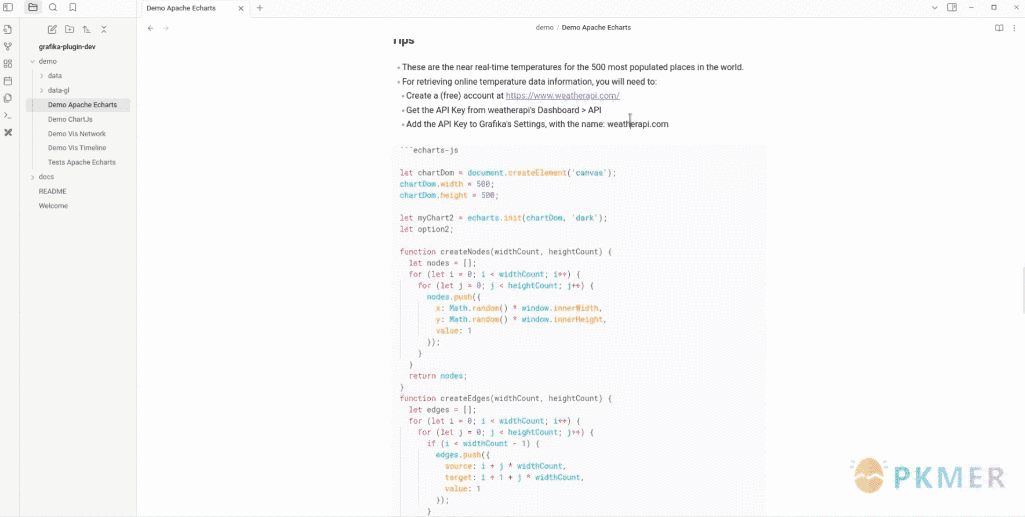The image size is (1025, 517).
Task: Collapse all folders in file explorer
Action: (104, 30)
